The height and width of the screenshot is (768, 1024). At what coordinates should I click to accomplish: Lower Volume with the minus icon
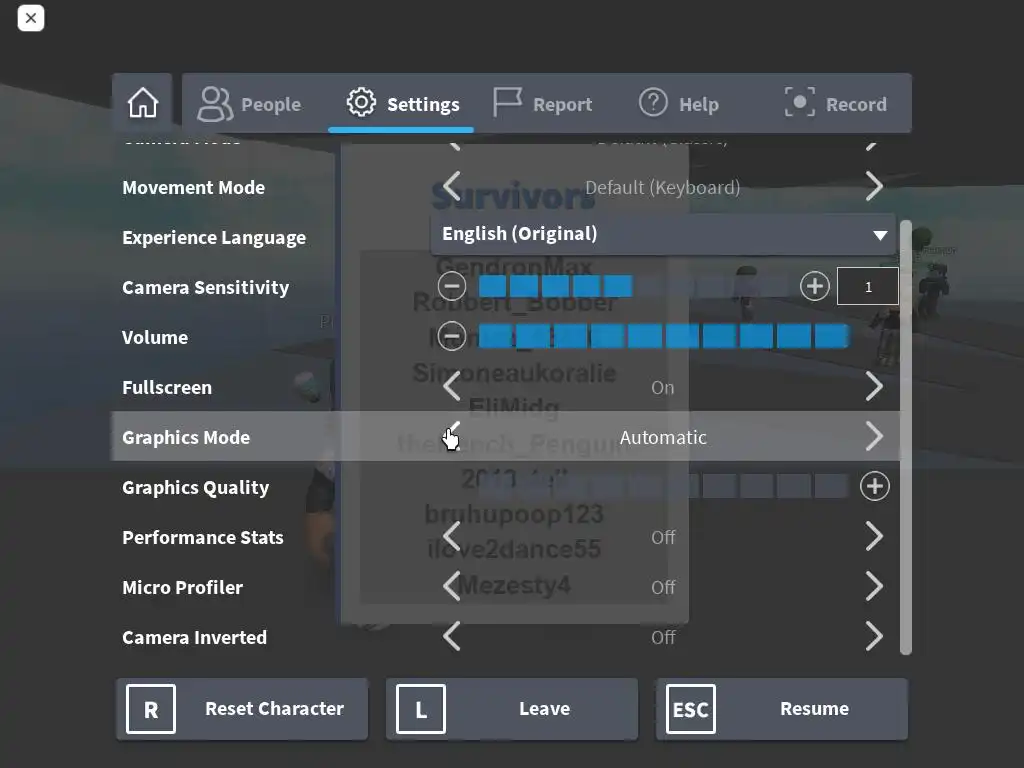(x=452, y=336)
